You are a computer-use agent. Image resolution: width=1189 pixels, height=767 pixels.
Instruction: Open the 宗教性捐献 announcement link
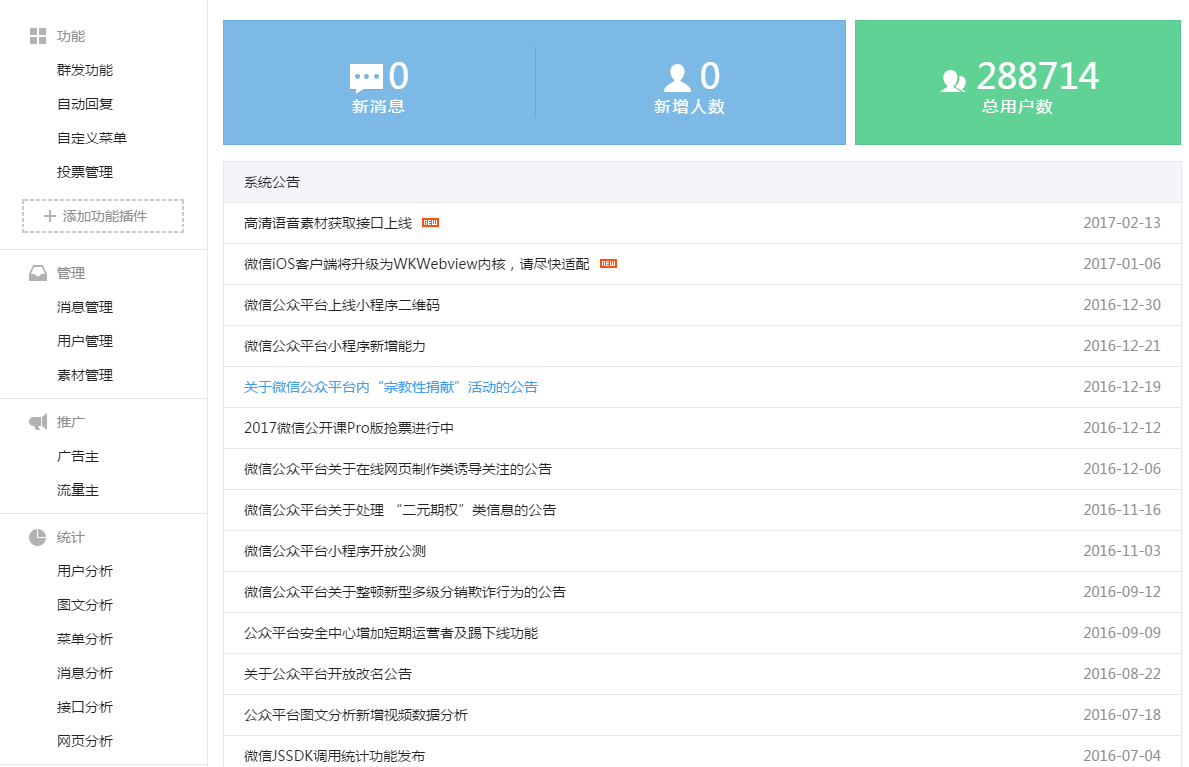pyautogui.click(x=391, y=387)
